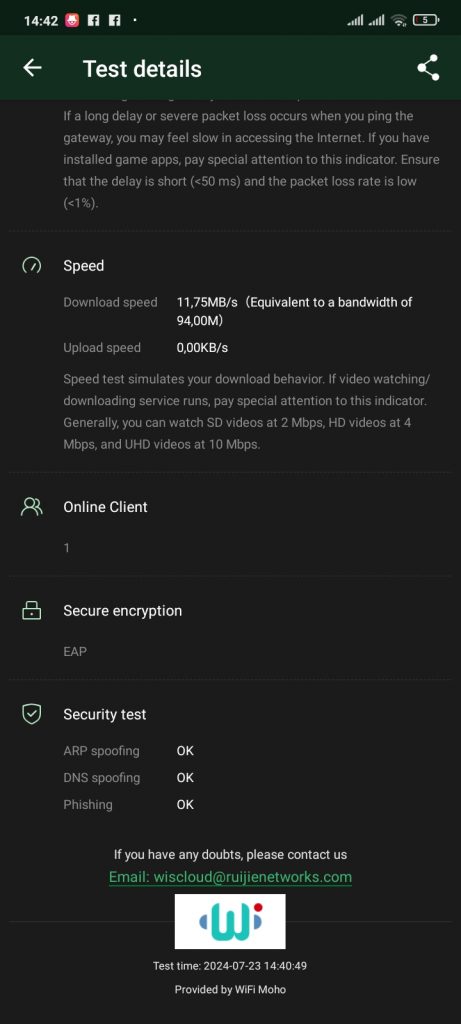Click the Security test shield icon
The width and height of the screenshot is (461, 1024).
(x=31, y=714)
